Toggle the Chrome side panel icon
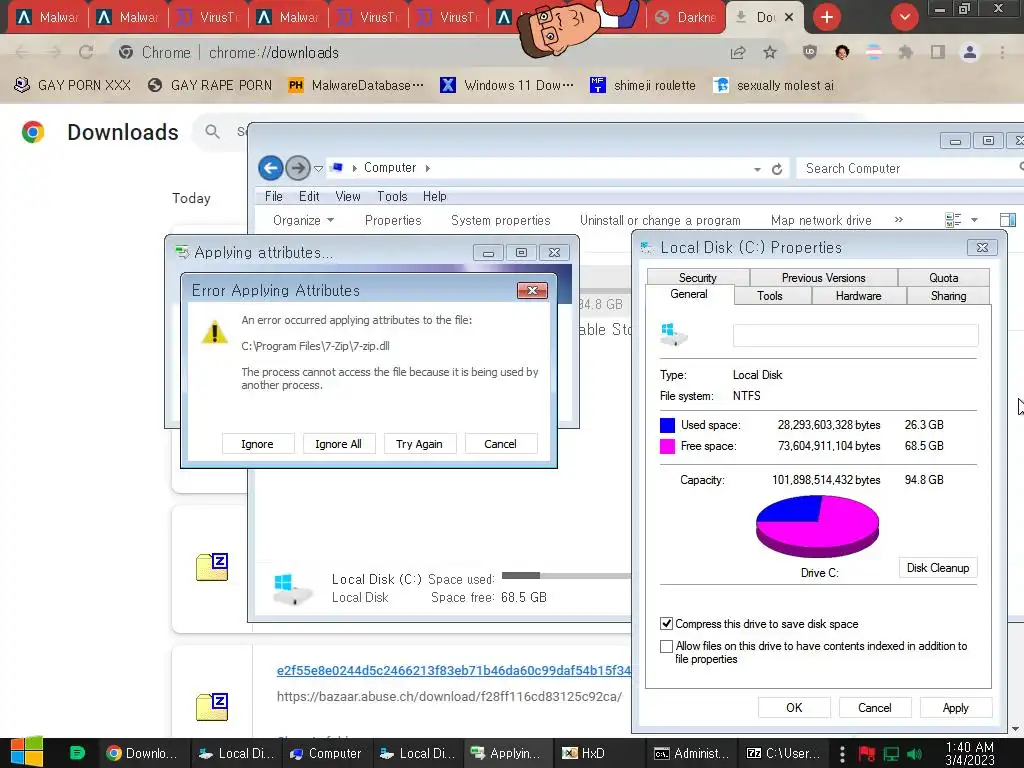Viewport: 1024px width, 768px height. (938, 52)
